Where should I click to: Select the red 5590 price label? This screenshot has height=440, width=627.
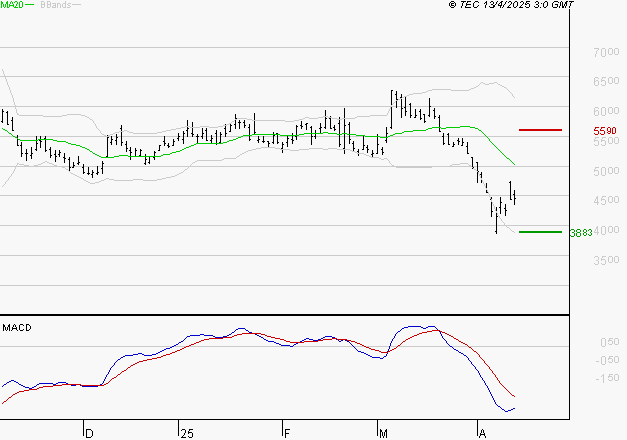pyautogui.click(x=604, y=131)
